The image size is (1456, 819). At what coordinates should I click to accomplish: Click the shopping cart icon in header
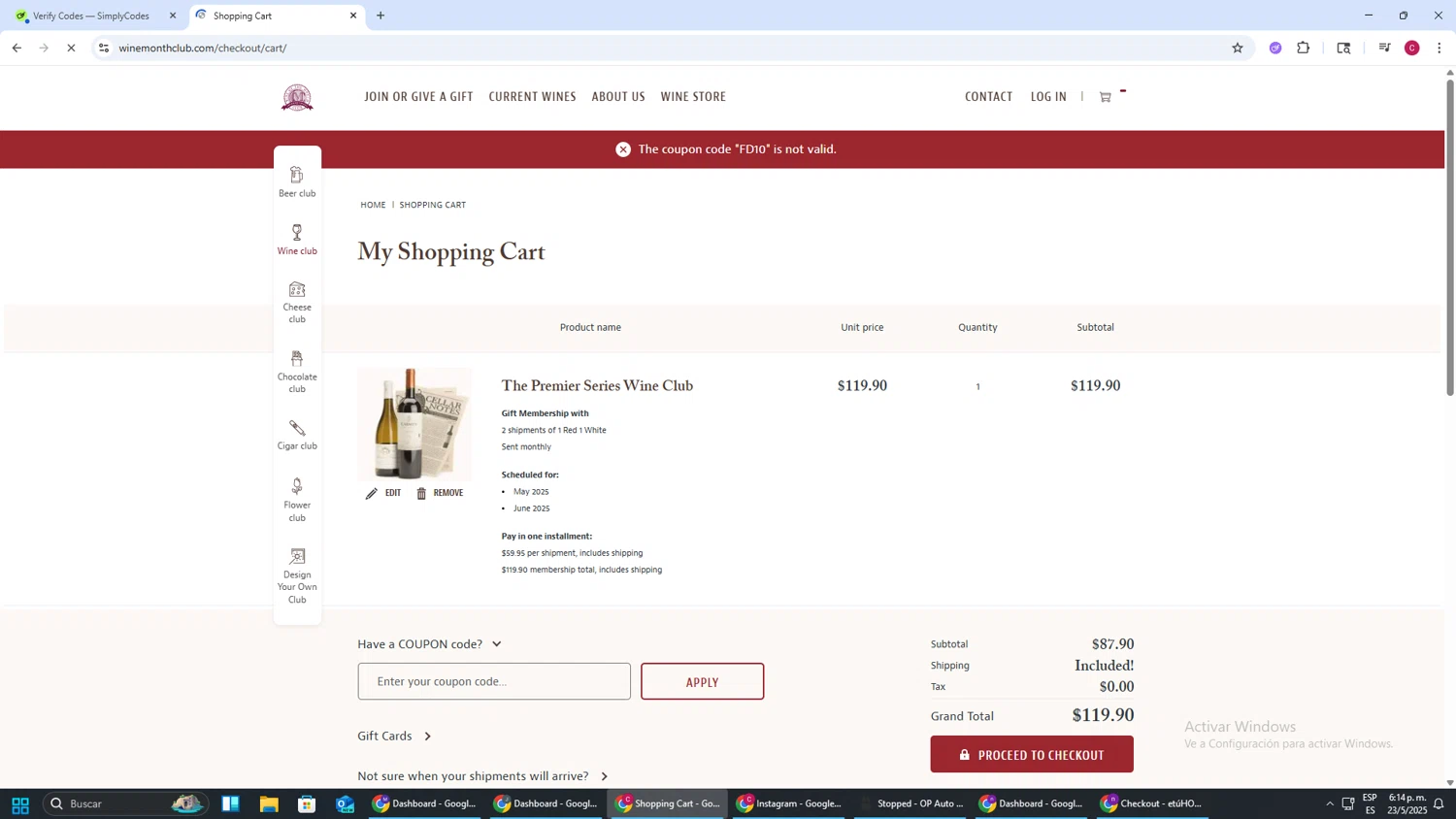[1105, 97]
